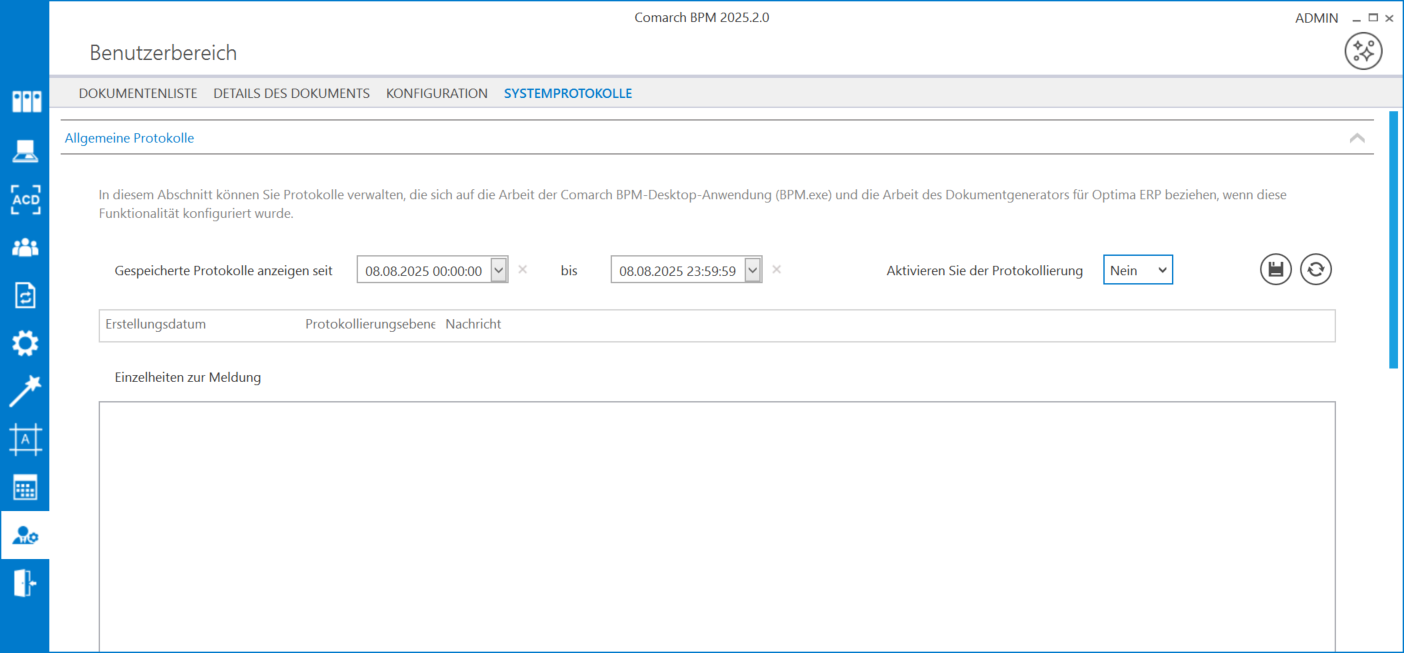Open the start date picker dropdown arrow
The width and height of the screenshot is (1404, 653).
pos(498,270)
